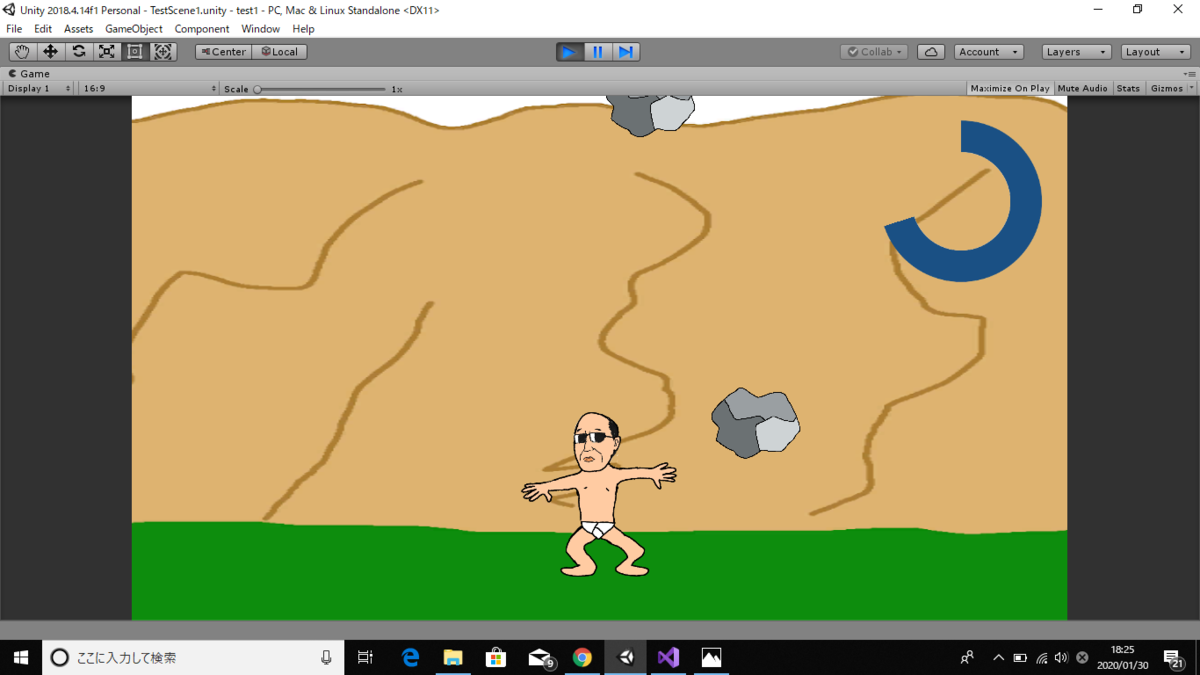Screen dimensions: 1200x675
Task: Open the Component menu
Action: click(202, 29)
